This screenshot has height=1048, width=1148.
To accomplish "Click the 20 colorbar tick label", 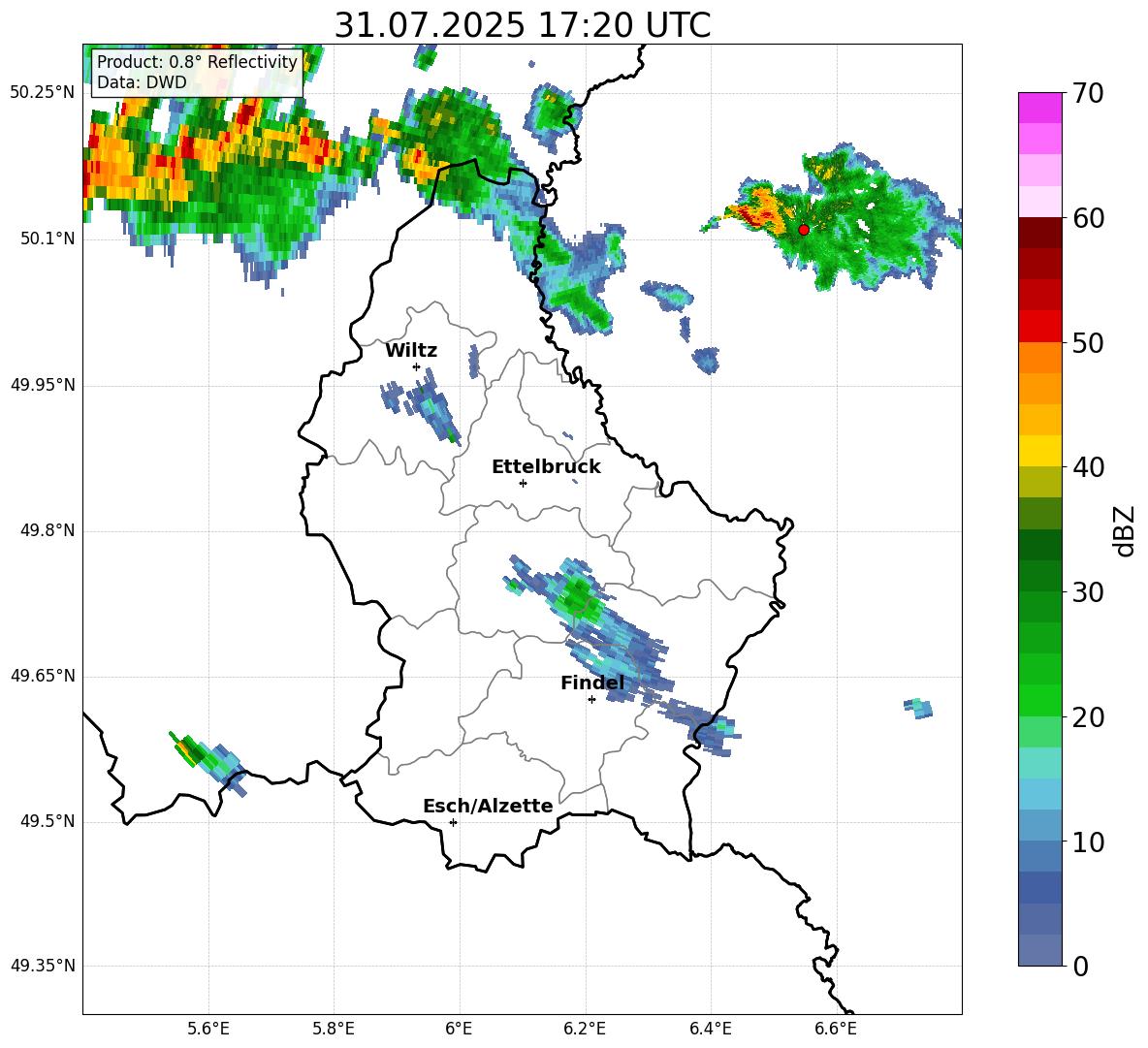I will pyautogui.click(x=1088, y=717).
